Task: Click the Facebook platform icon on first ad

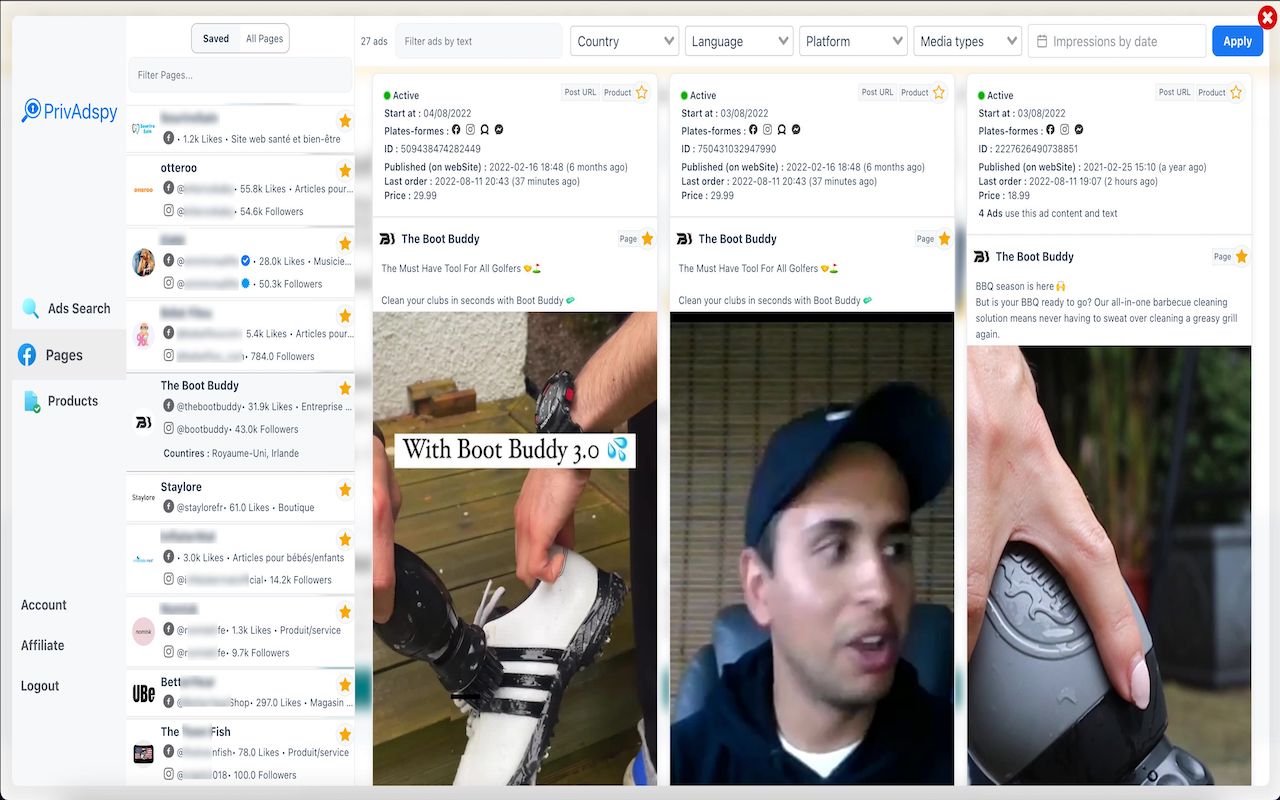Action: tap(456, 130)
